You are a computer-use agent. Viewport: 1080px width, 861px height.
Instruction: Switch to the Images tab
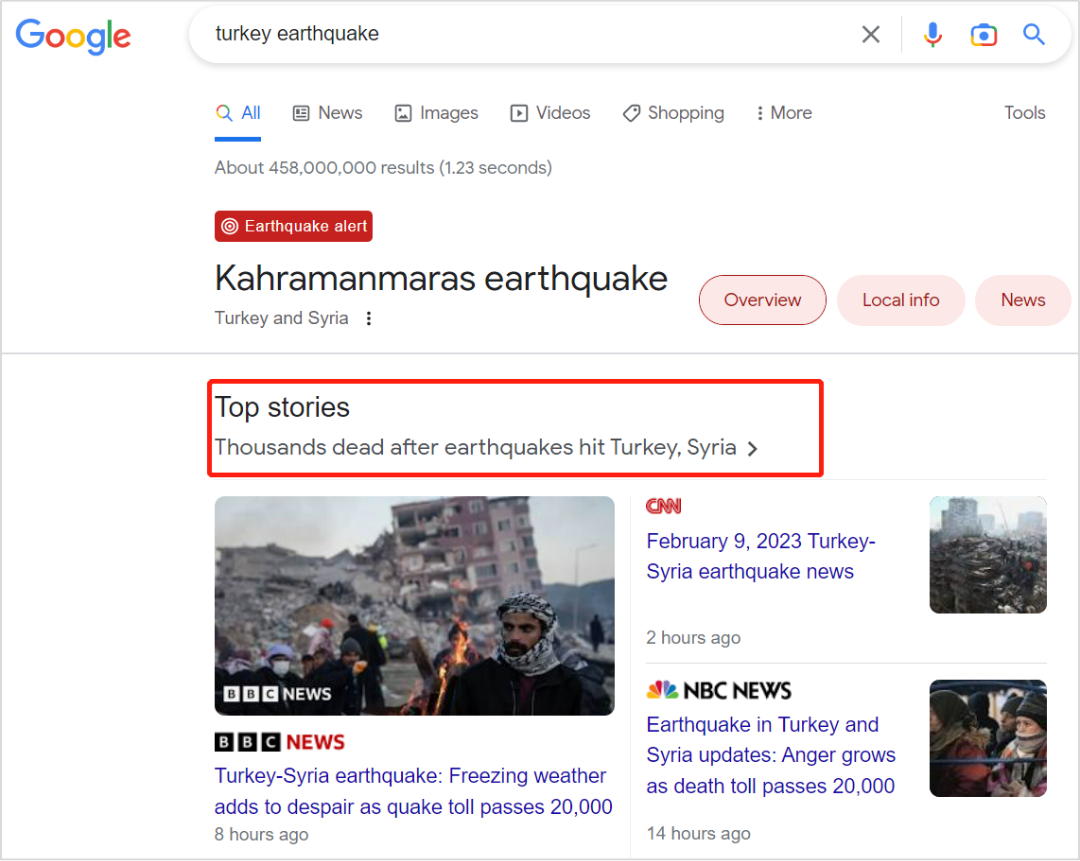436,113
